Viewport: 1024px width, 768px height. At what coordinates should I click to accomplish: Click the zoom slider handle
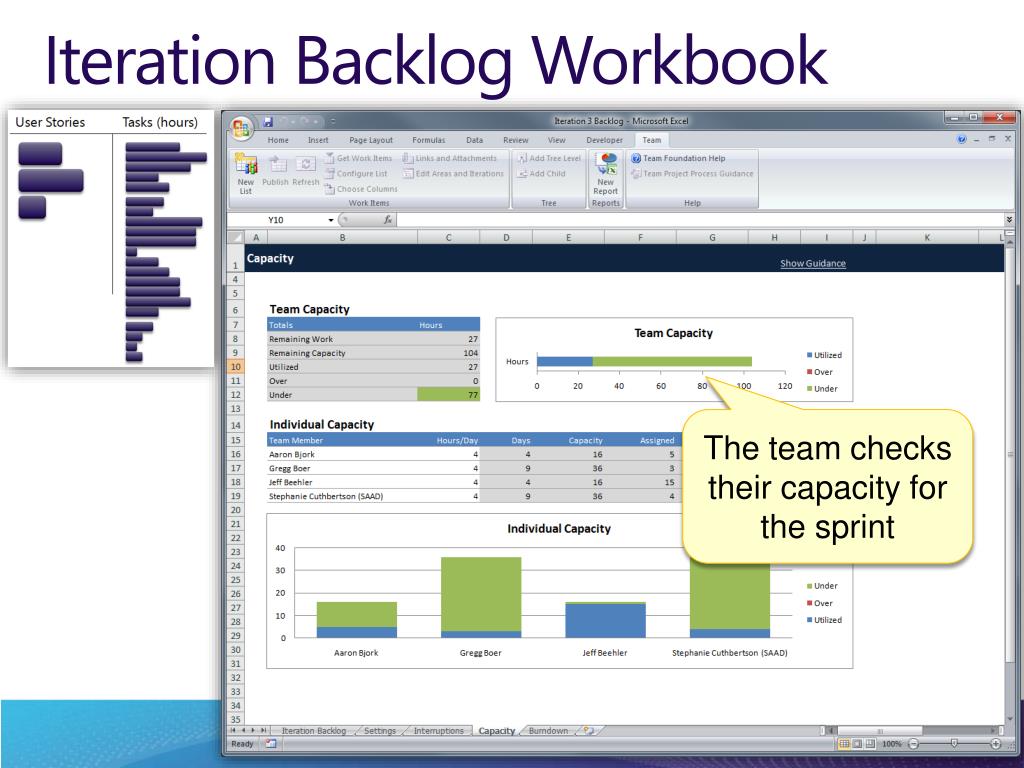(x=954, y=743)
